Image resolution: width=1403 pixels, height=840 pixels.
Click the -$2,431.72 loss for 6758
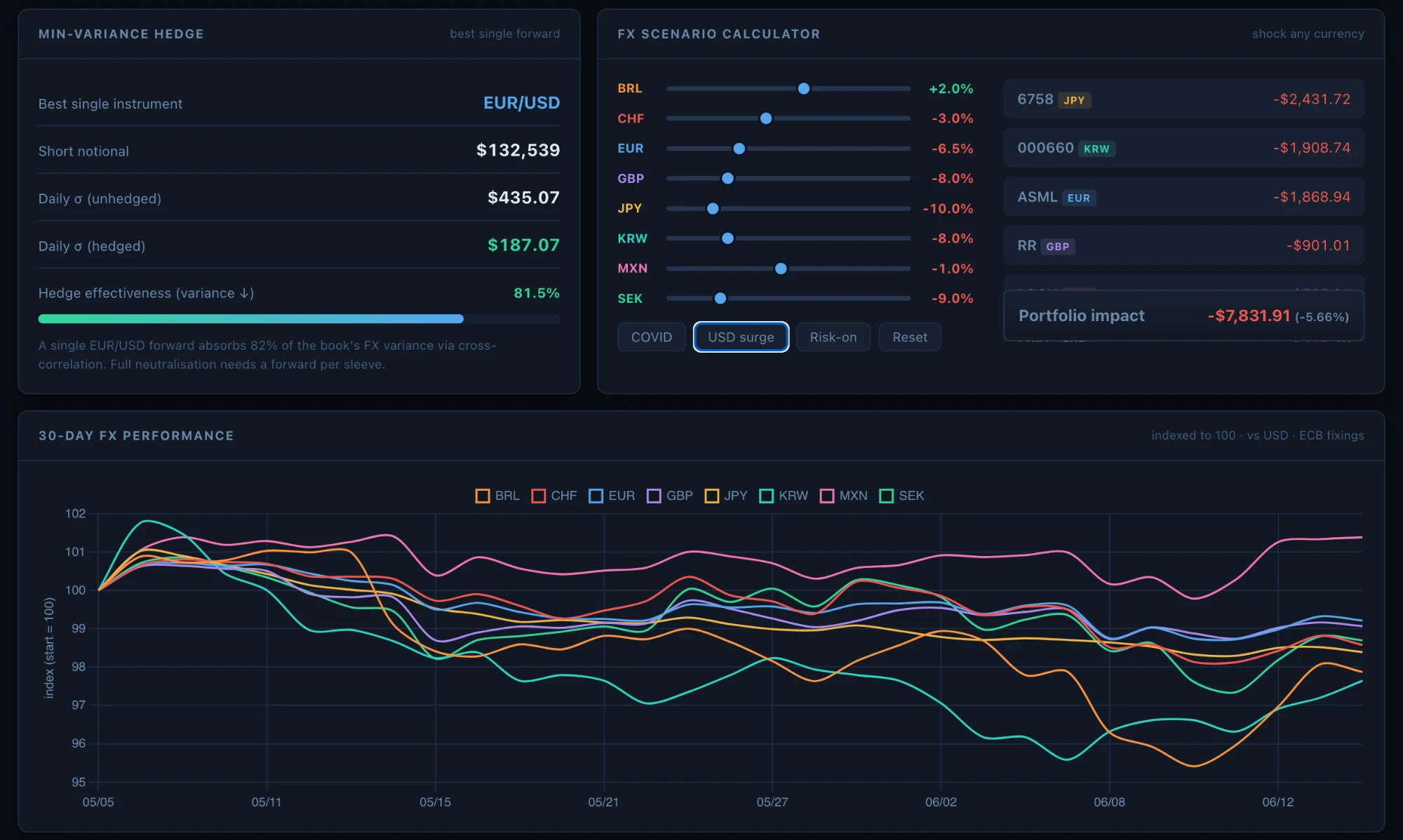point(1311,100)
